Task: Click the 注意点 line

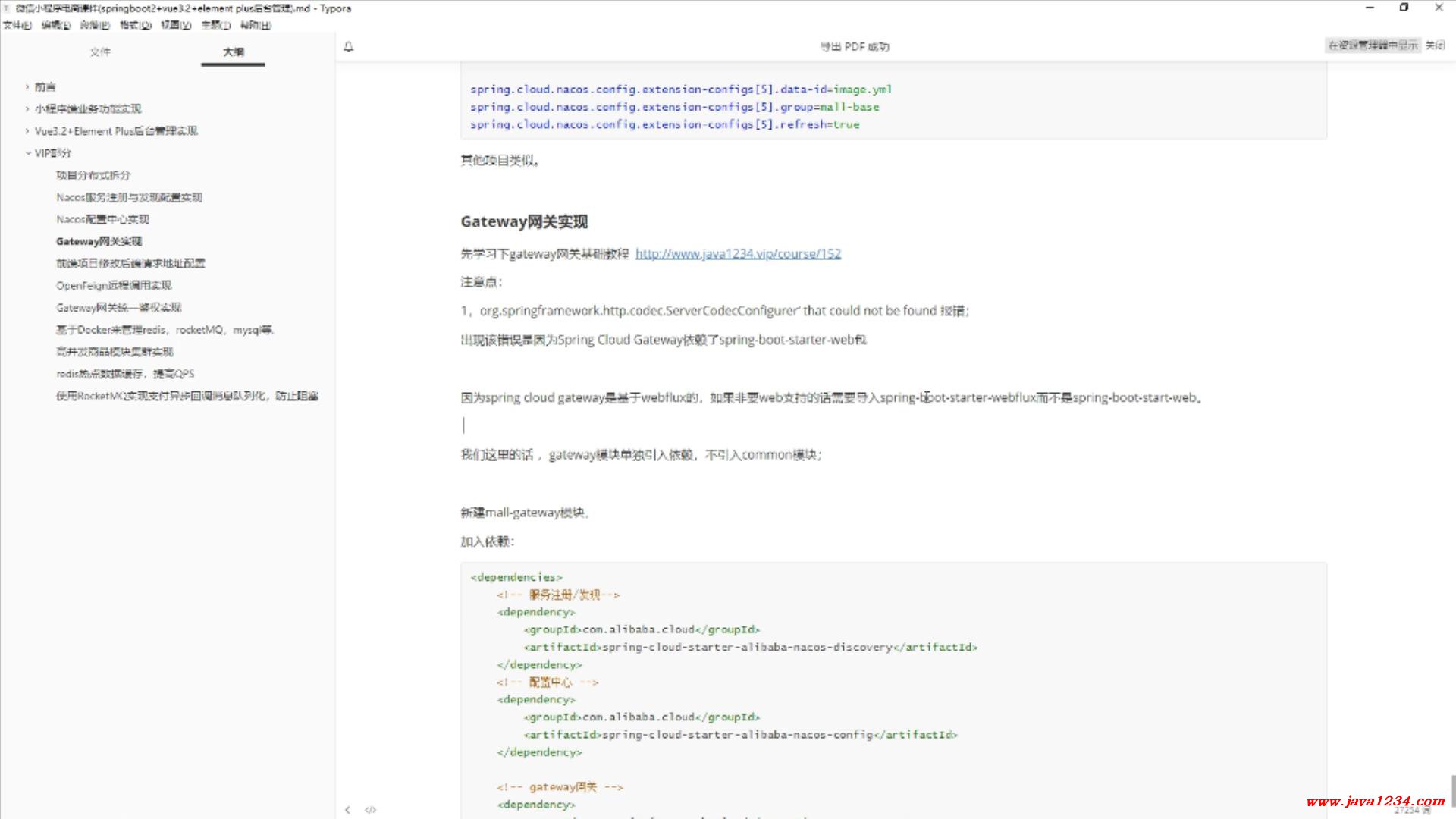Action: pos(482,282)
